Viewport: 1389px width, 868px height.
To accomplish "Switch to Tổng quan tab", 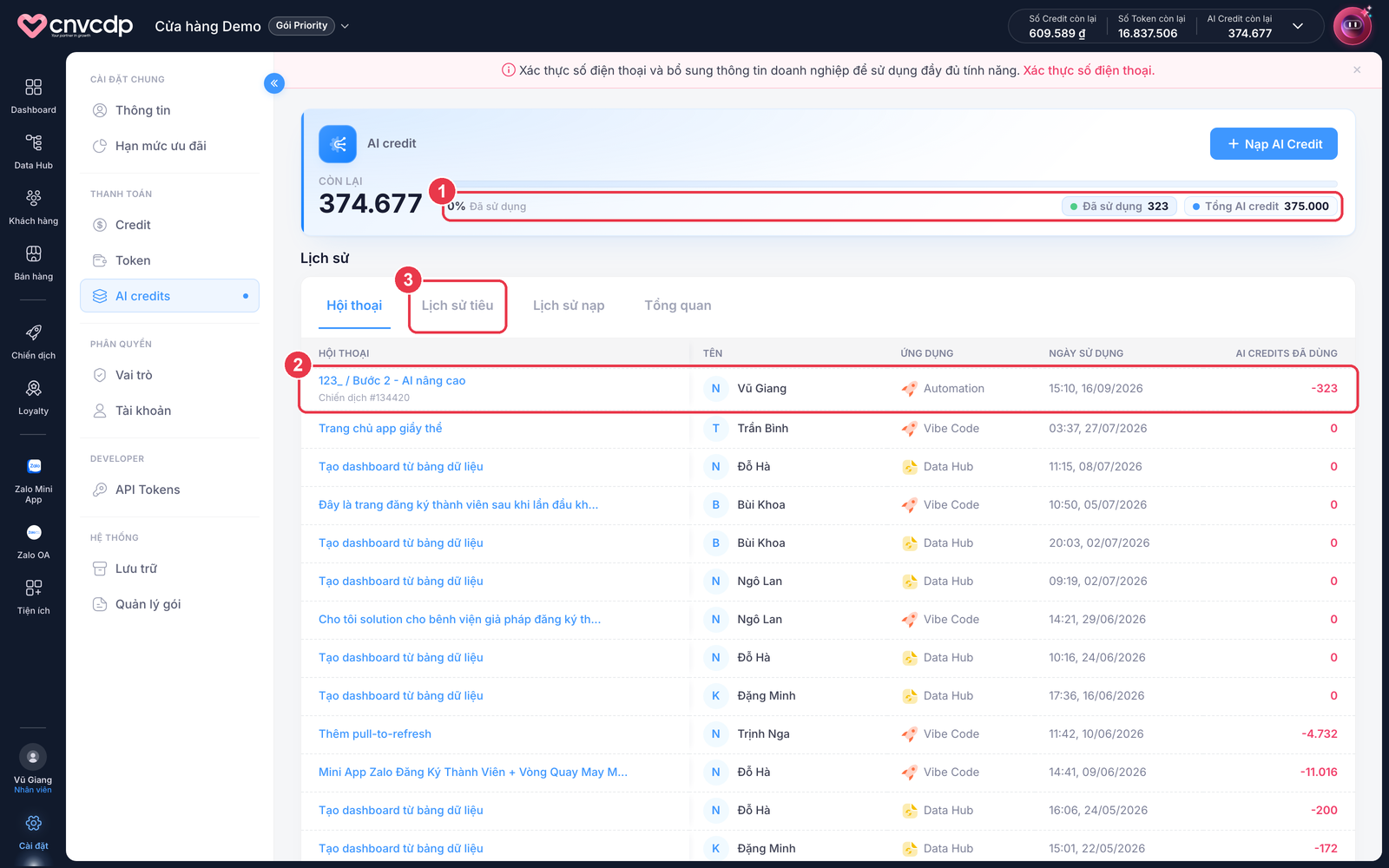I will point(678,306).
